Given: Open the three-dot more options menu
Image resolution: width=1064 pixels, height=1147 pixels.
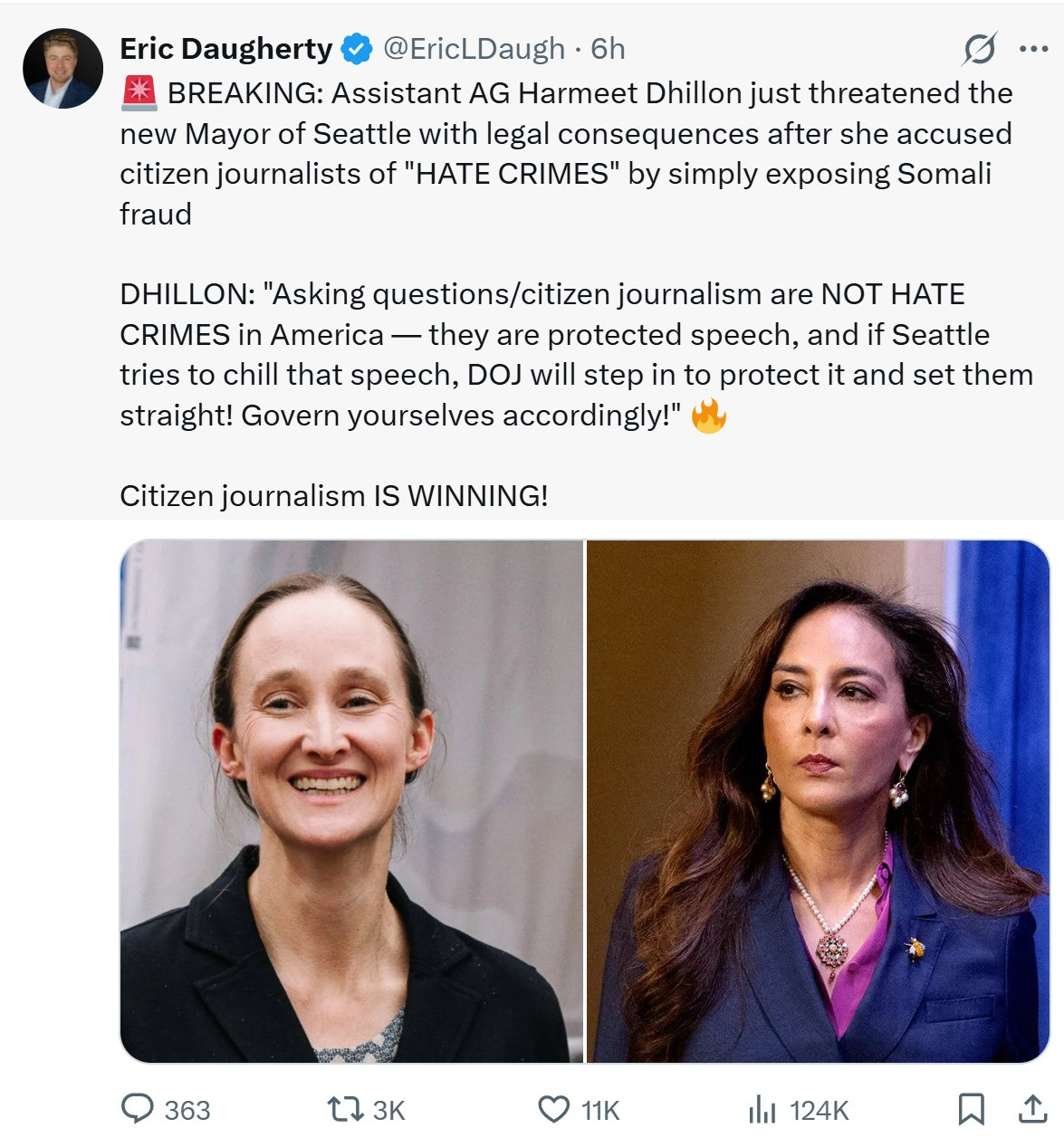Looking at the screenshot, I should click(1033, 49).
